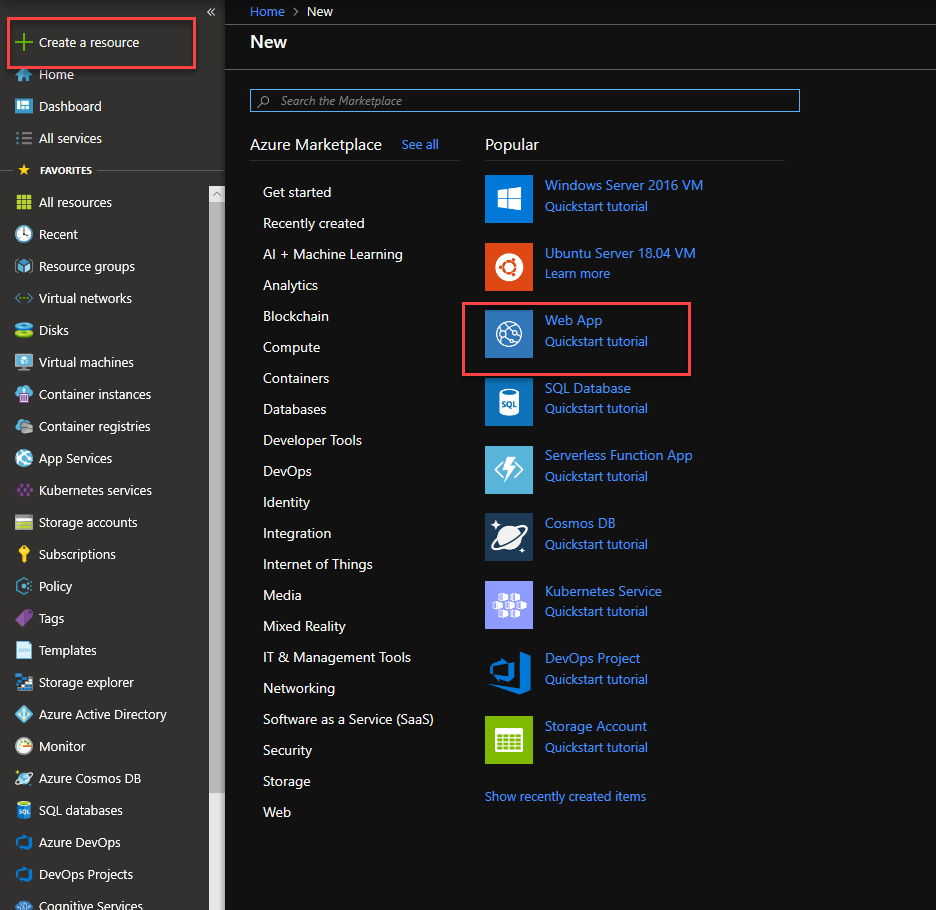Click the Kubernetes services icon in sidebar
The image size is (936, 910).
[24, 490]
